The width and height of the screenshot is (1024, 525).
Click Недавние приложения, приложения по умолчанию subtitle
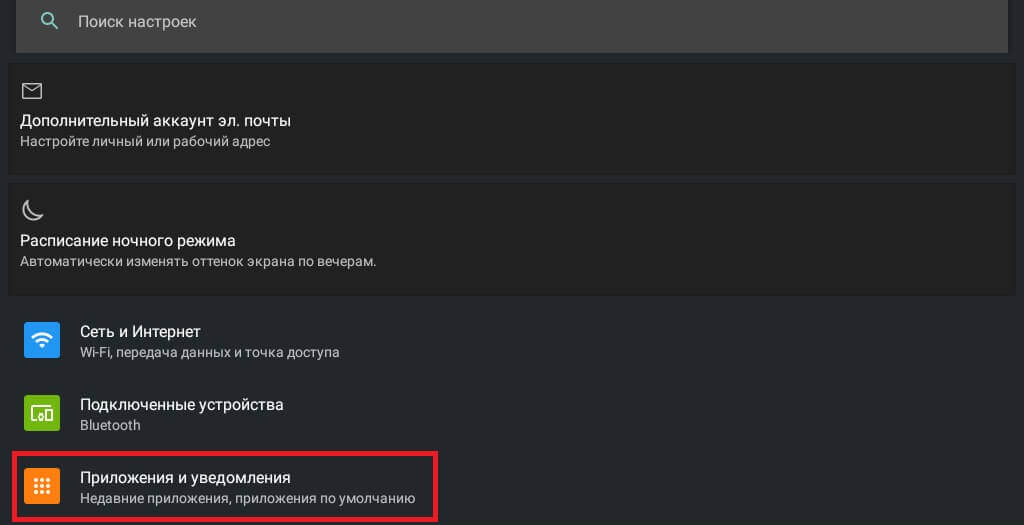point(248,499)
